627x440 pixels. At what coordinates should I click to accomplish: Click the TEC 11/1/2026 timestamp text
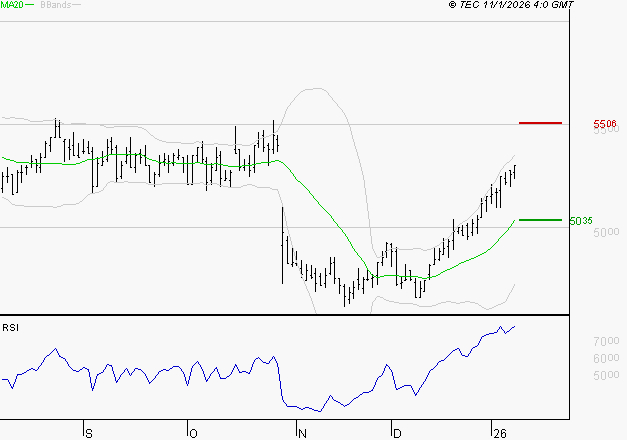point(511,5)
